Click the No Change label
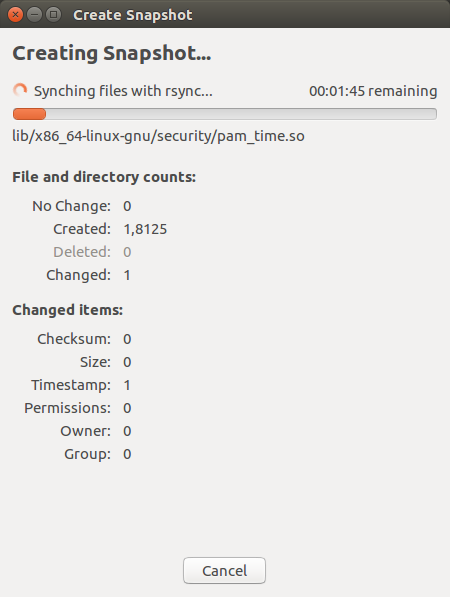The image size is (450, 597). [72, 206]
